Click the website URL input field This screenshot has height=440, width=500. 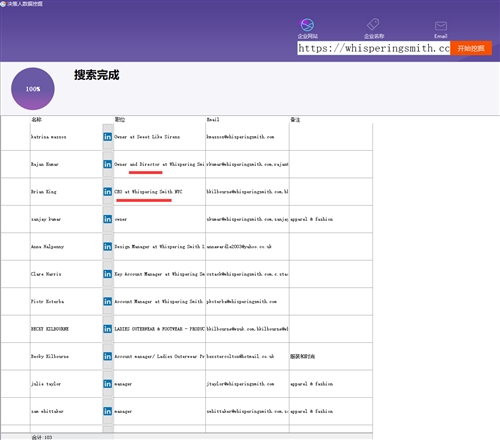374,48
